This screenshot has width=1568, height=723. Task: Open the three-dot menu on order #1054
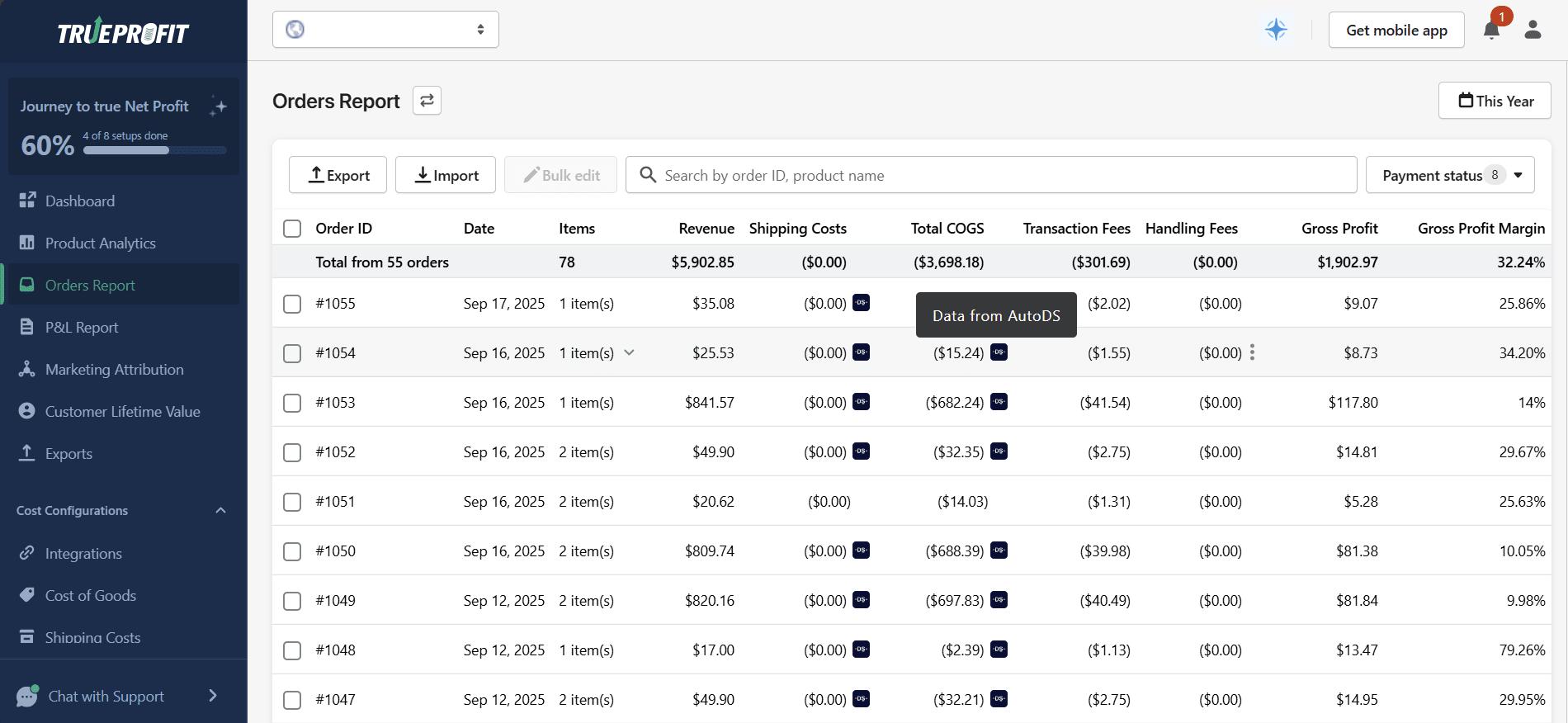click(1252, 352)
